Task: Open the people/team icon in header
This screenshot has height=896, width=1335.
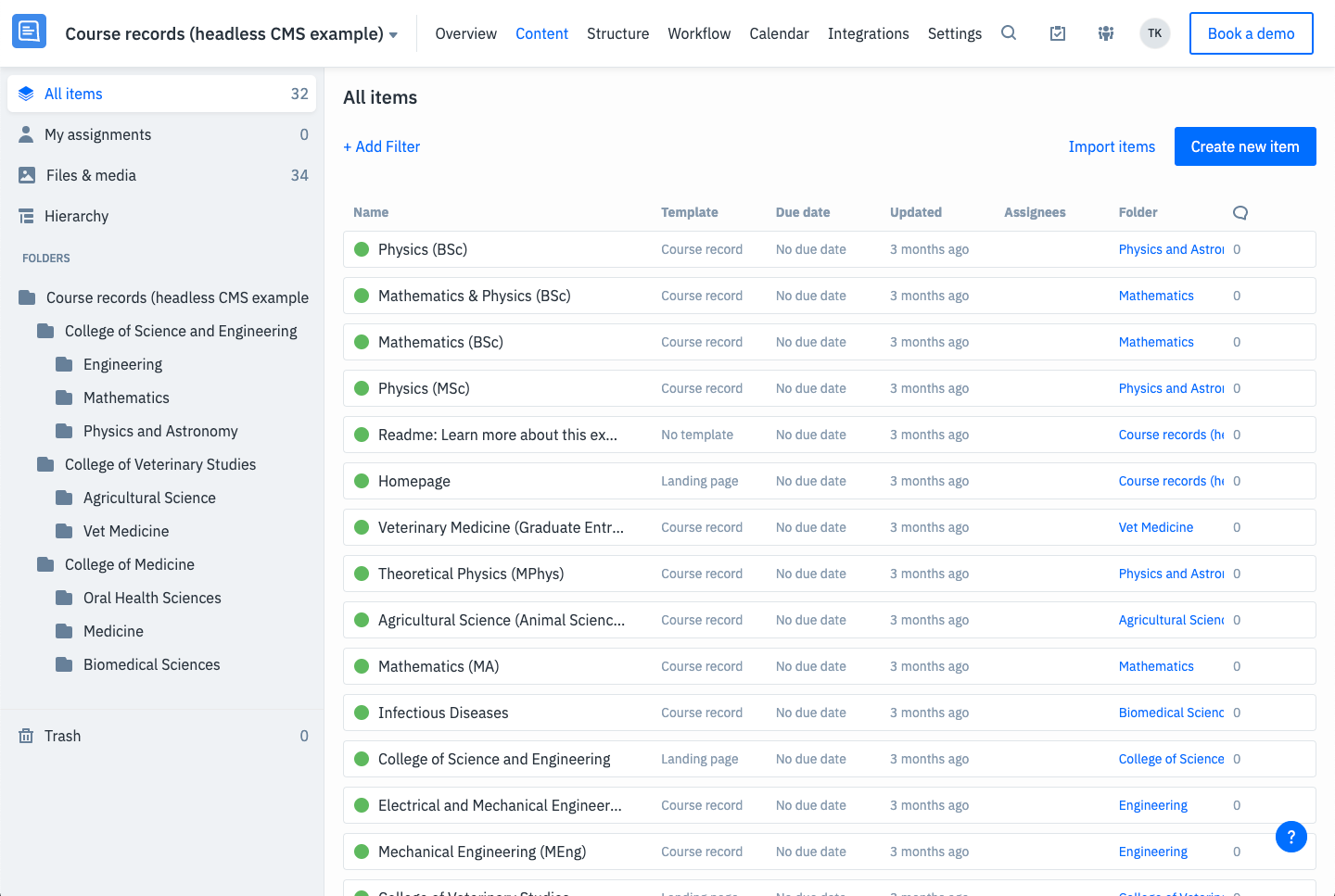Action: pos(1106,33)
